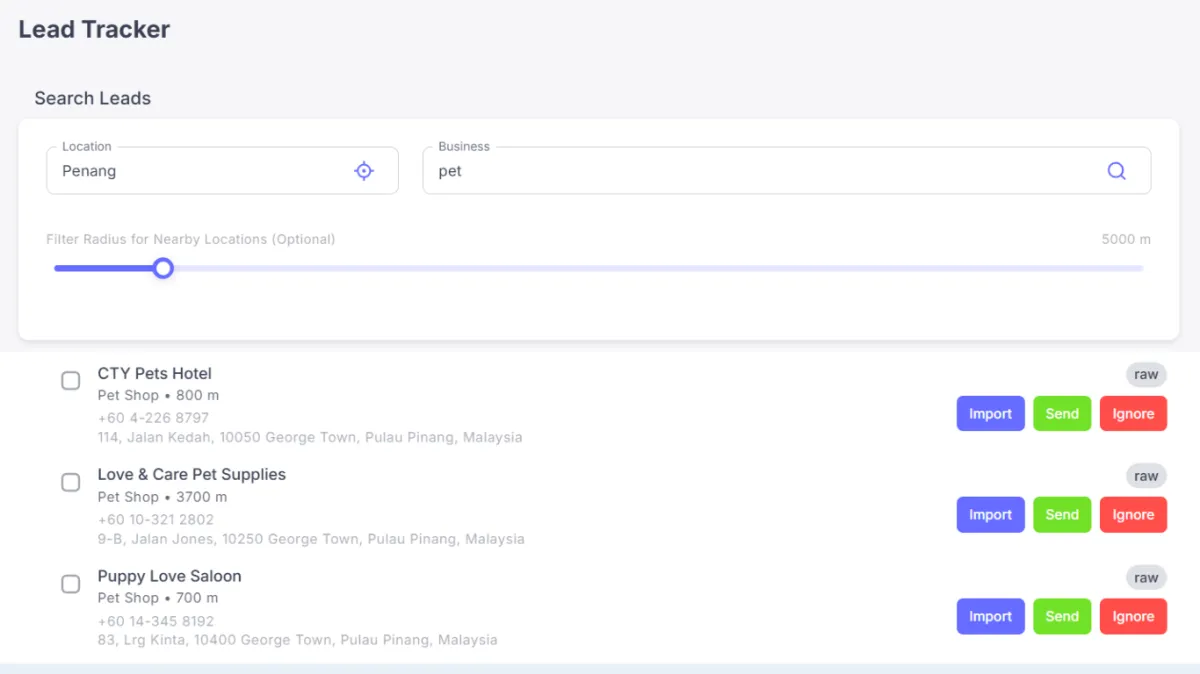
Task: Click the 'Pet Shop • 800 m' text
Action: (x=158, y=396)
